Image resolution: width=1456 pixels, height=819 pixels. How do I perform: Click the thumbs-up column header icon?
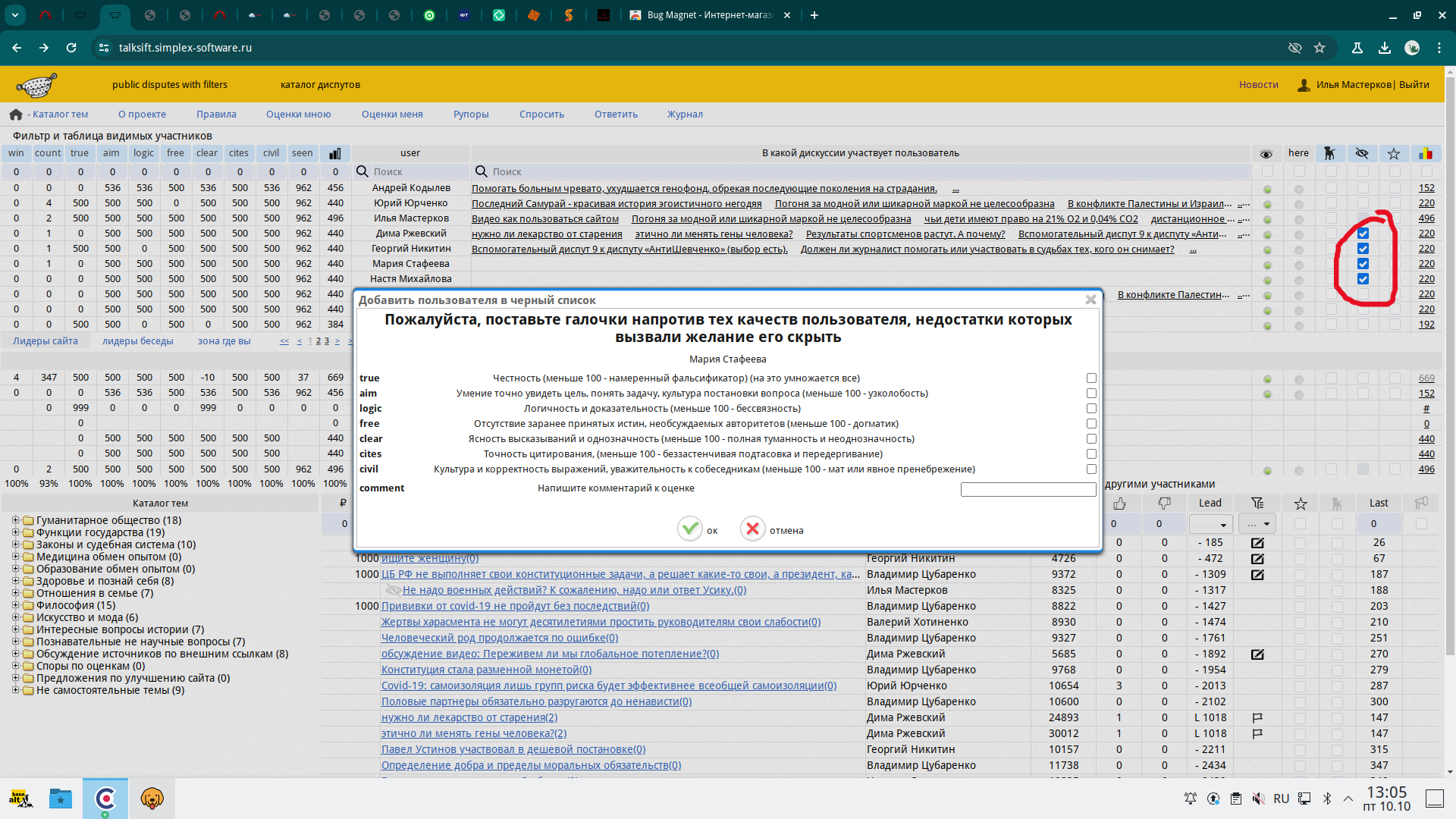1119,503
